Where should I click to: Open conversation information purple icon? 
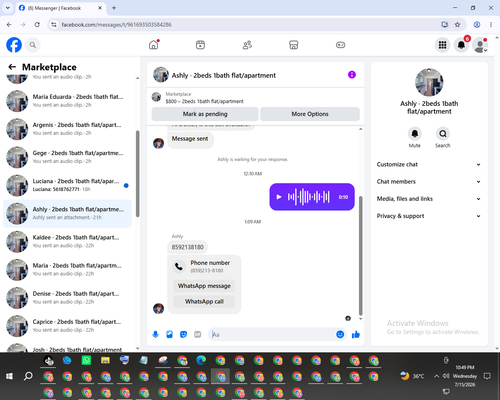pos(352,75)
